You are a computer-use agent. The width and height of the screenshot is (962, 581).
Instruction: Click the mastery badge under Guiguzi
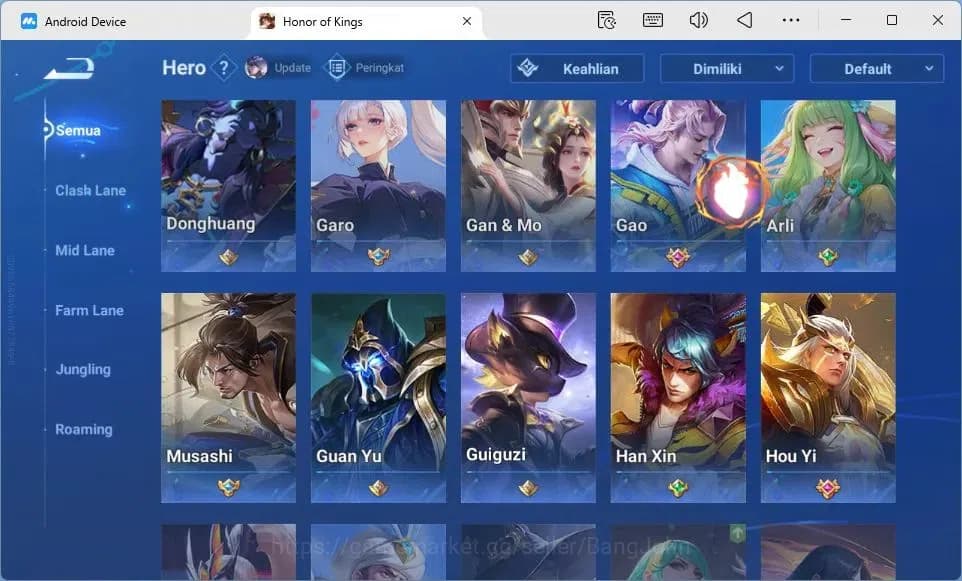tap(528, 488)
